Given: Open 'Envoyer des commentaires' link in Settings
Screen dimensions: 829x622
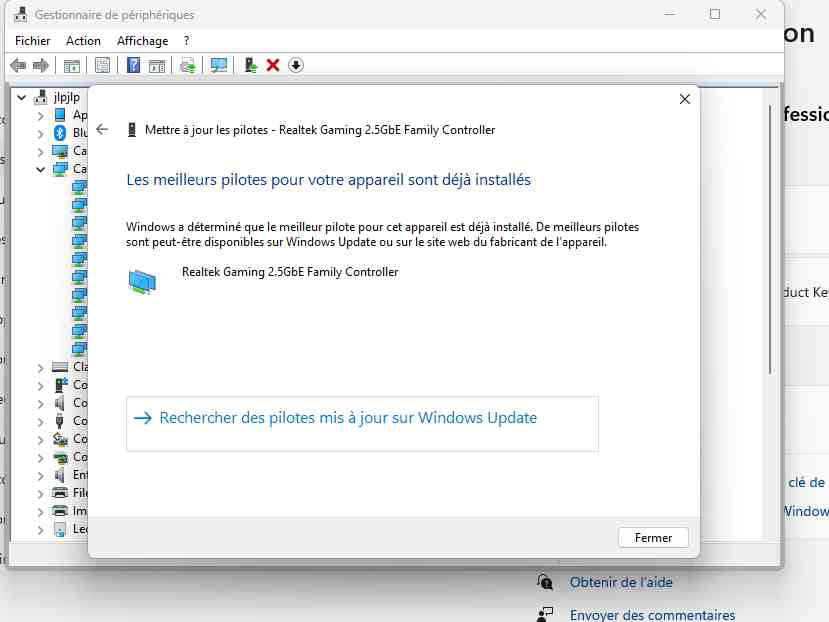Looking at the screenshot, I should 652,615.
